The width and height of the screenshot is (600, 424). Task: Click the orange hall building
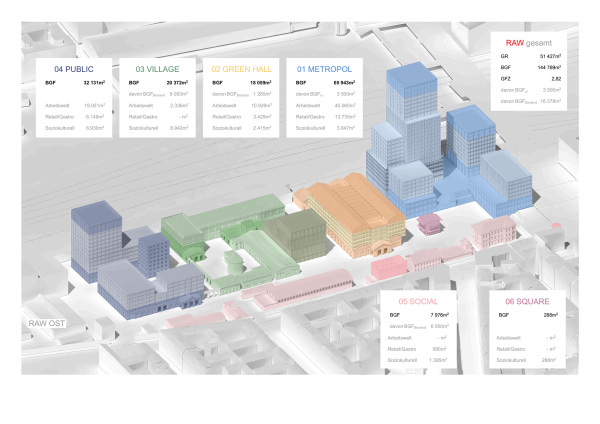pos(350,210)
